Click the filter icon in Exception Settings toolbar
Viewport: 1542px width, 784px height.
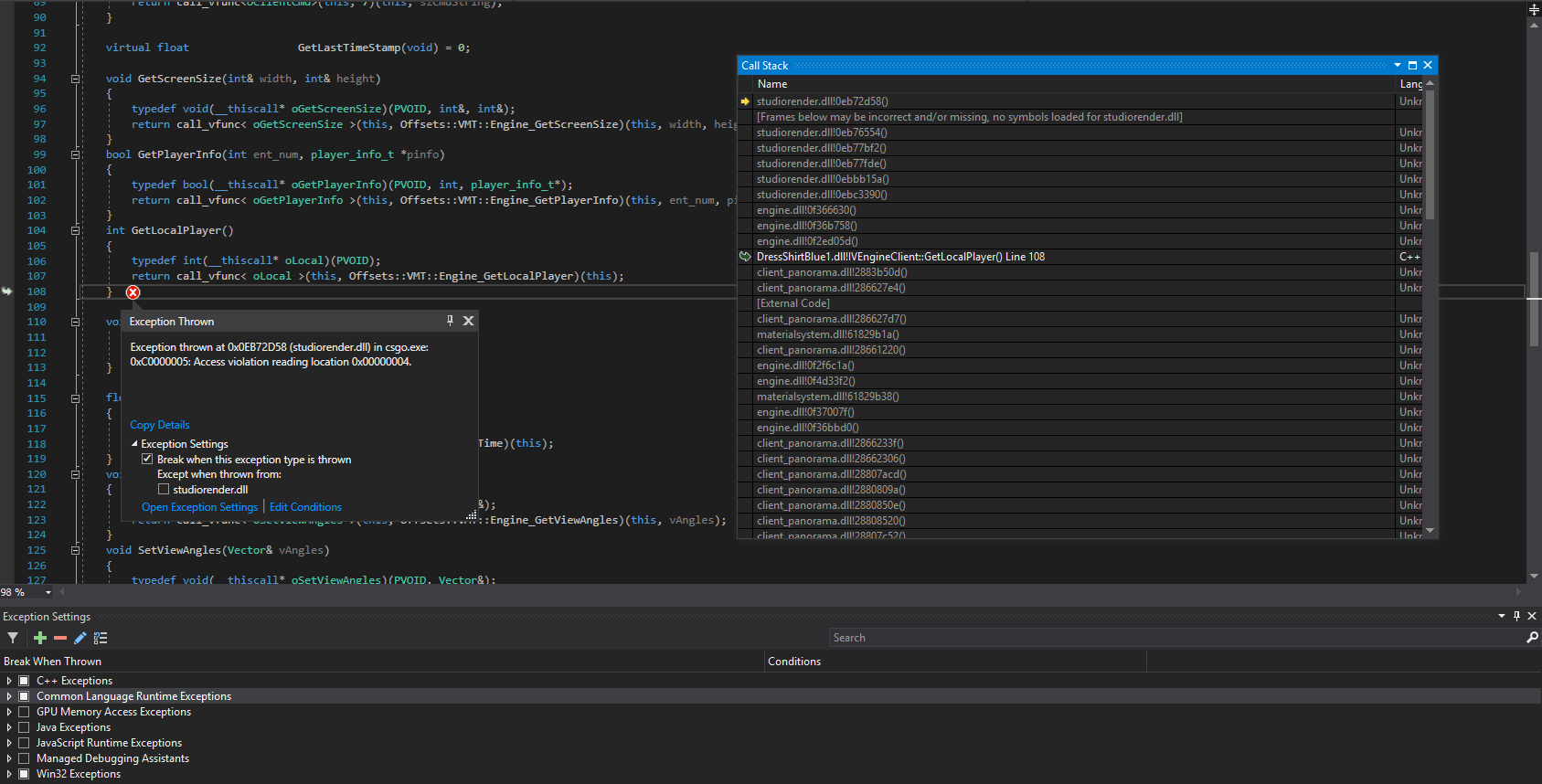(13, 638)
